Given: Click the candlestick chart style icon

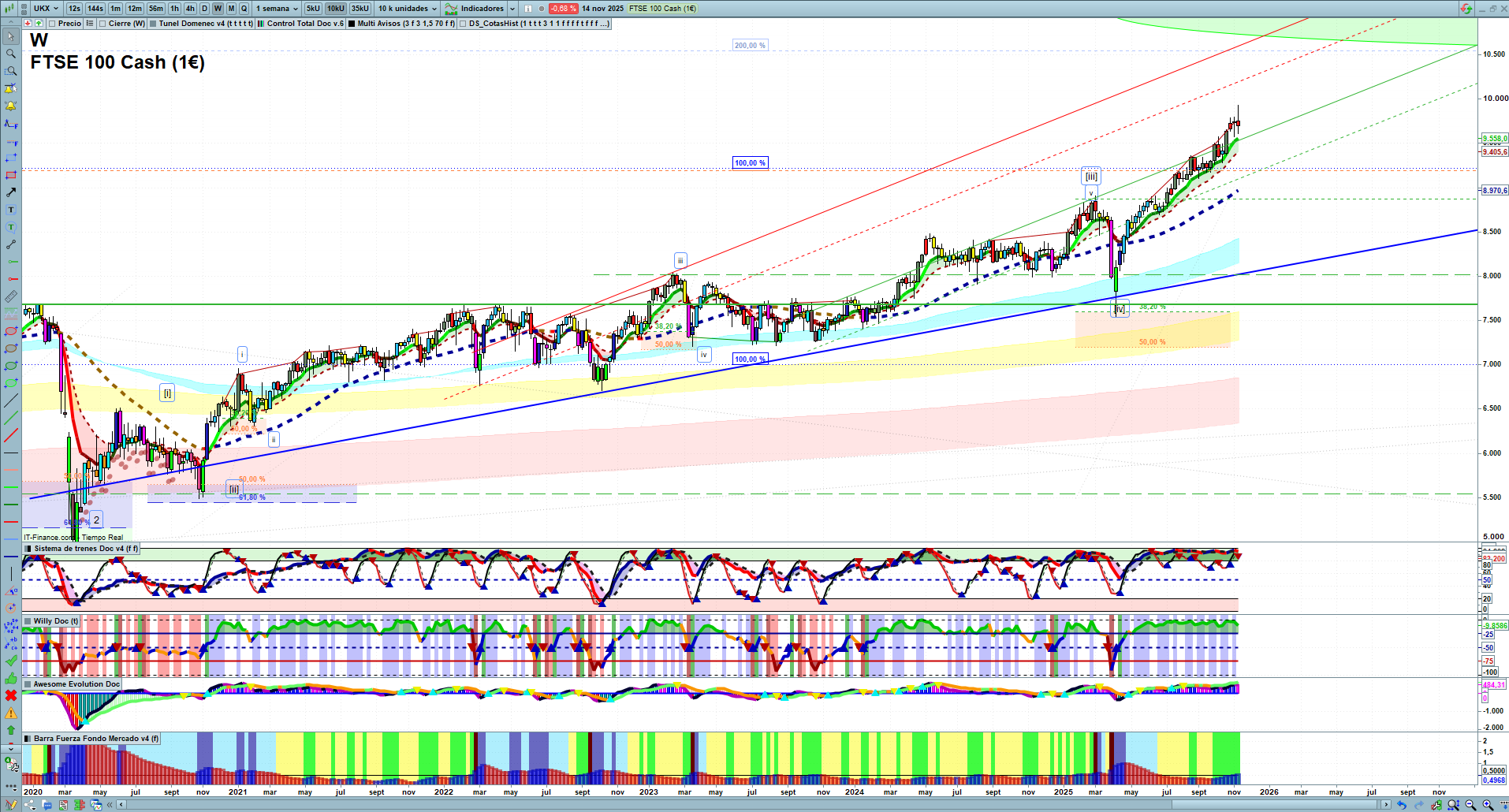Looking at the screenshot, I should (x=11, y=9).
